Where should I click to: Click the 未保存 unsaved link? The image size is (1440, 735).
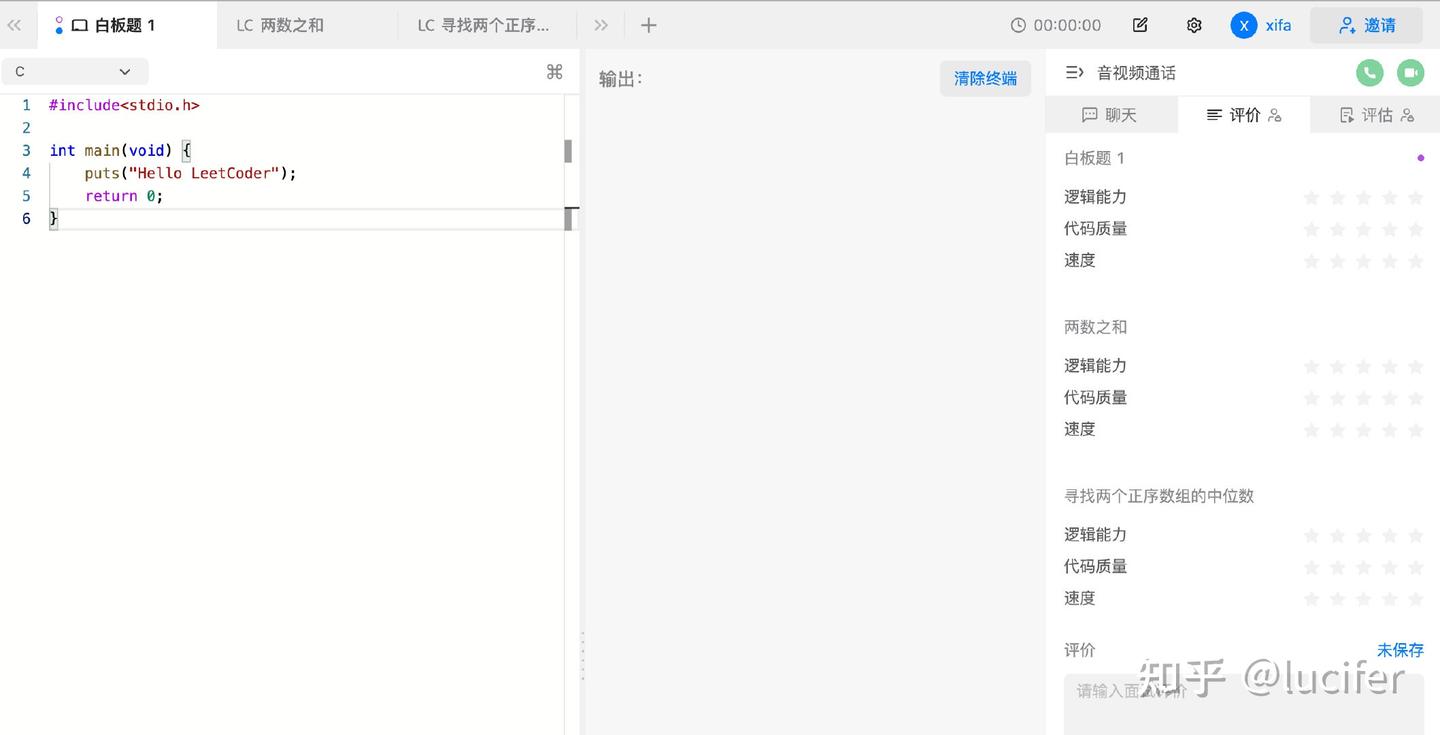(1399, 650)
